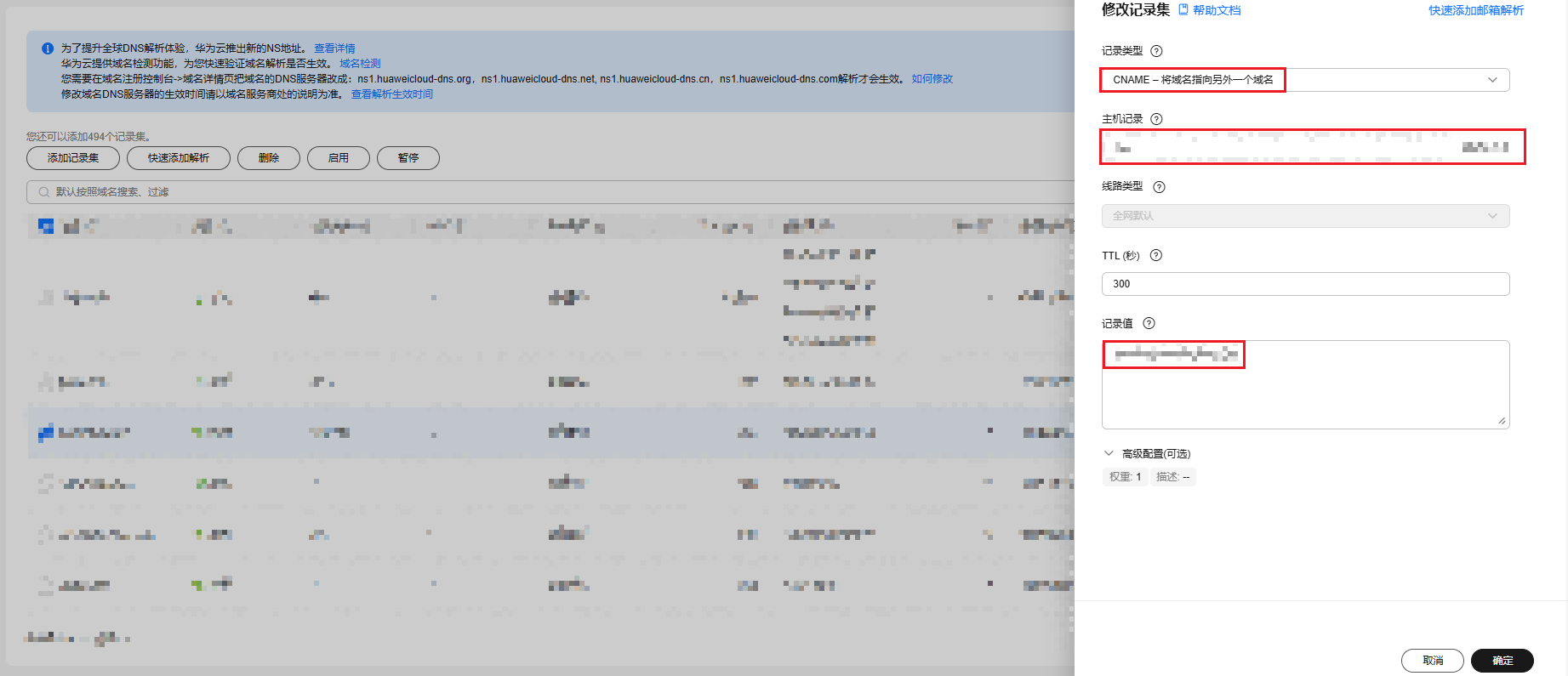The image size is (1568, 676).
Task: Click the 快速添加邮箱解析 link
Action: pyautogui.click(x=1476, y=10)
